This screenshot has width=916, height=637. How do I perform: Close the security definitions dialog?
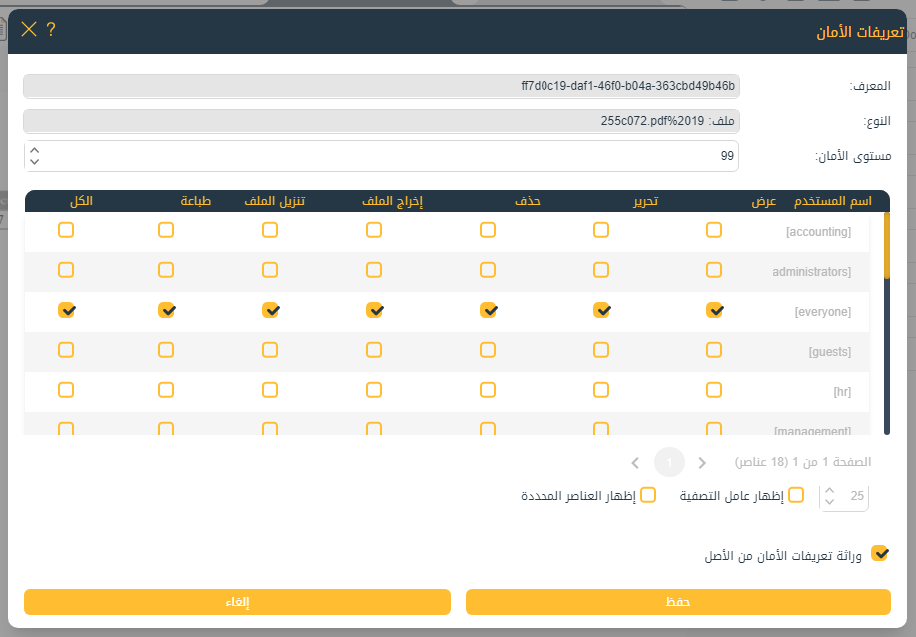coord(28,29)
